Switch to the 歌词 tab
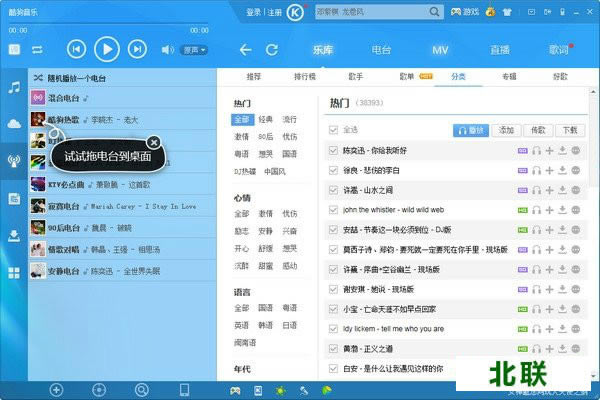 [559, 50]
